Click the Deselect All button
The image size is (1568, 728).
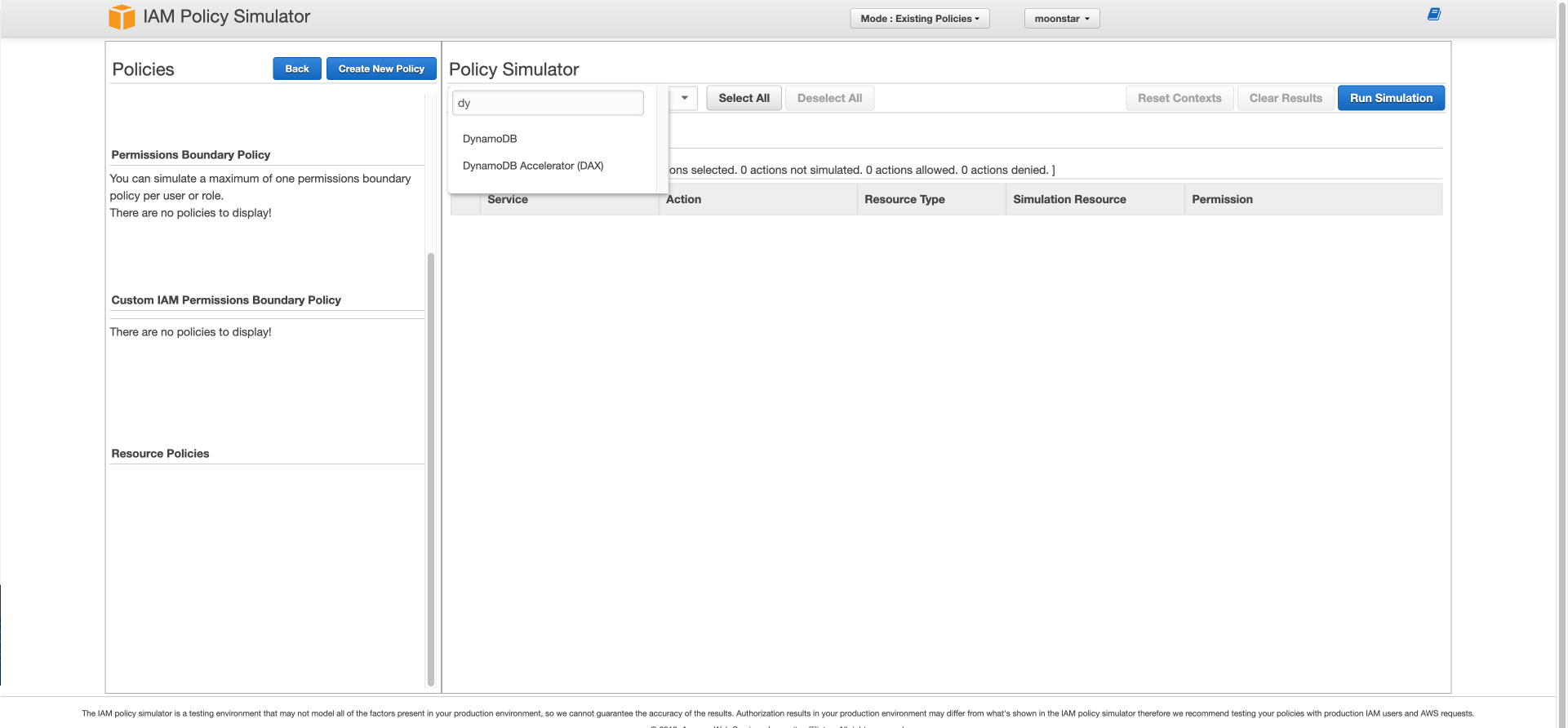tap(829, 98)
